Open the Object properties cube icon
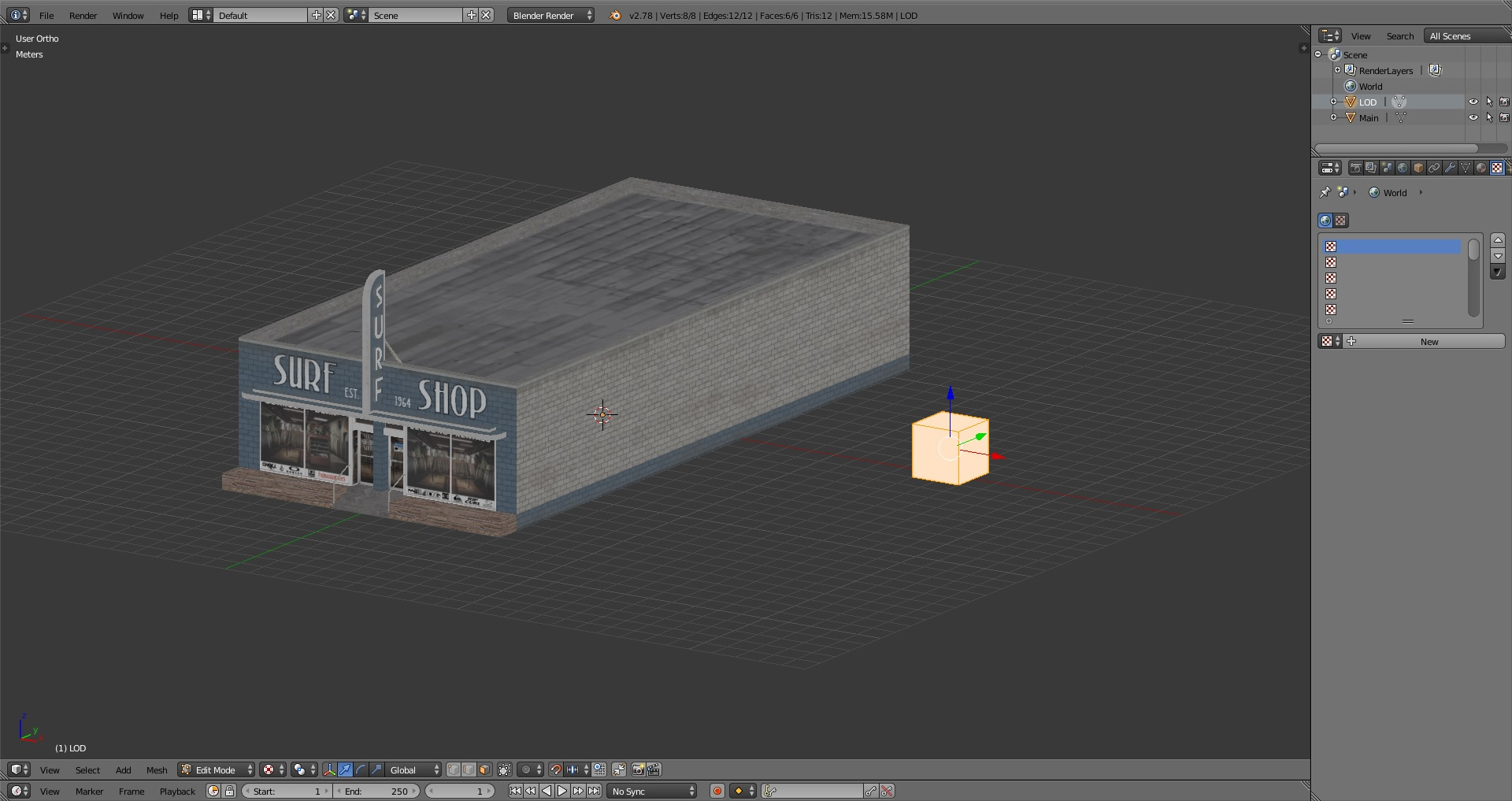Screen dimensions: 1512x801 [1418, 168]
